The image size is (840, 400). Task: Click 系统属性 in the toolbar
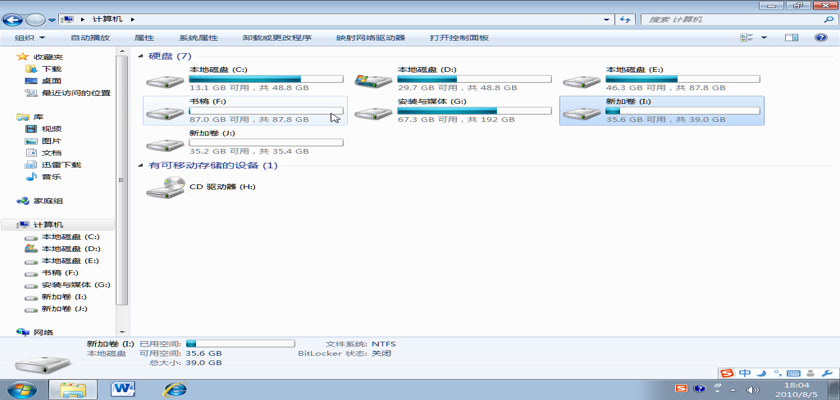point(198,38)
